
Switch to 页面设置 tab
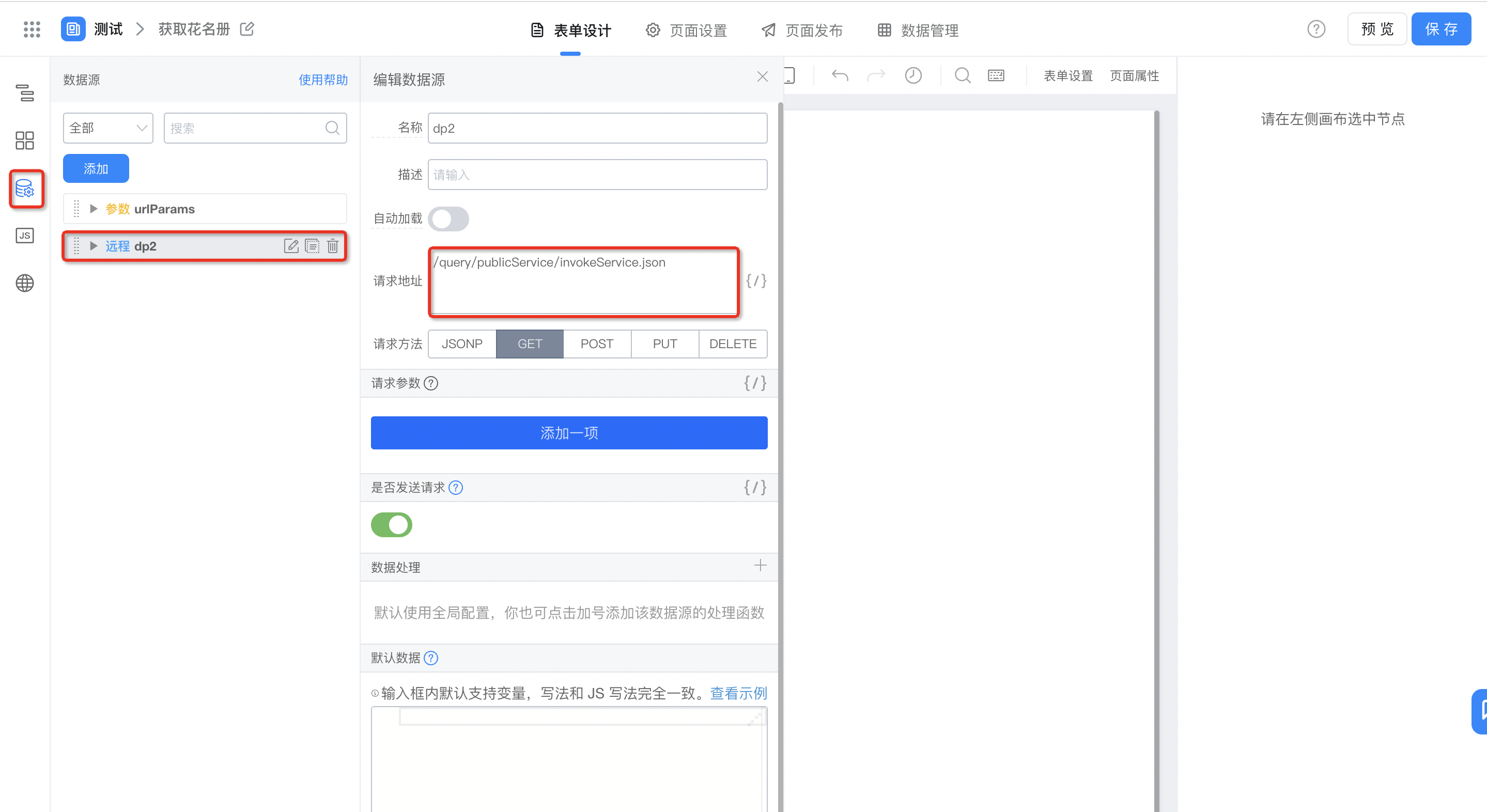pyautogui.click(x=686, y=30)
